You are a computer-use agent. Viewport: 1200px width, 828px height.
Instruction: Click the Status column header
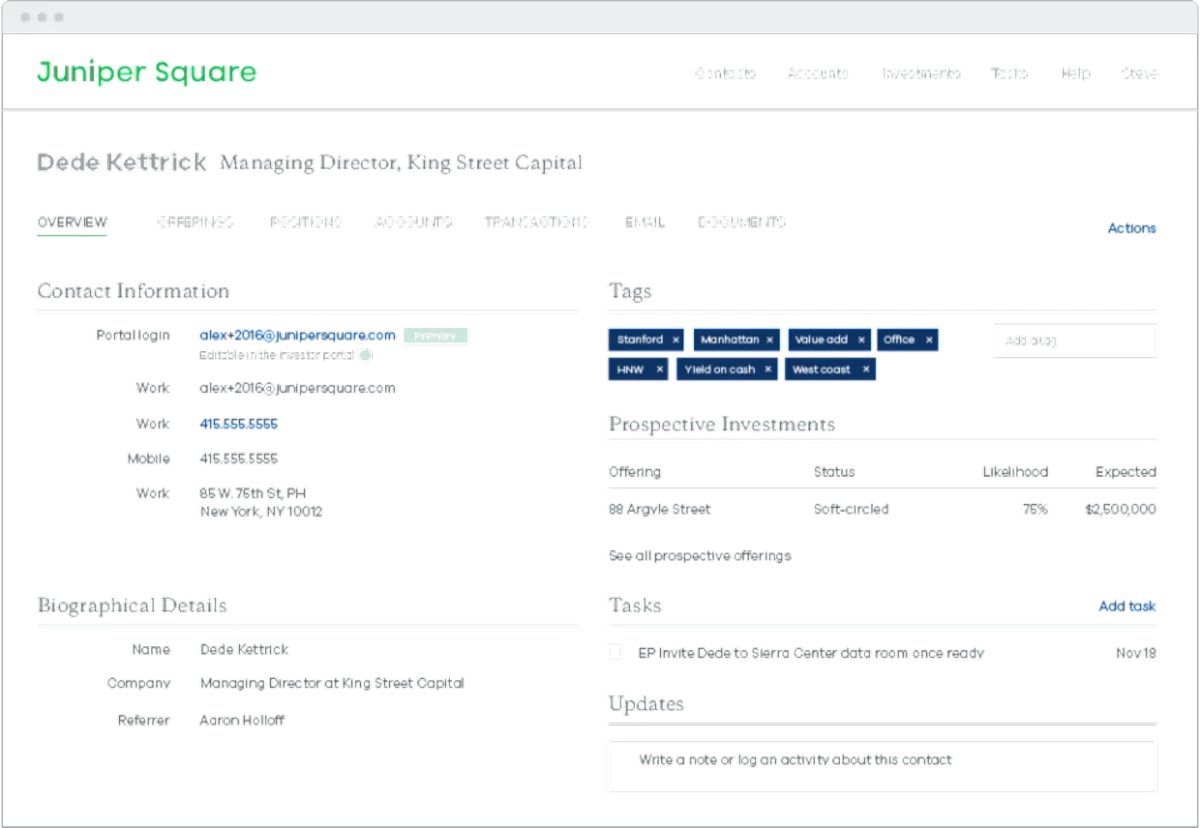coord(834,472)
